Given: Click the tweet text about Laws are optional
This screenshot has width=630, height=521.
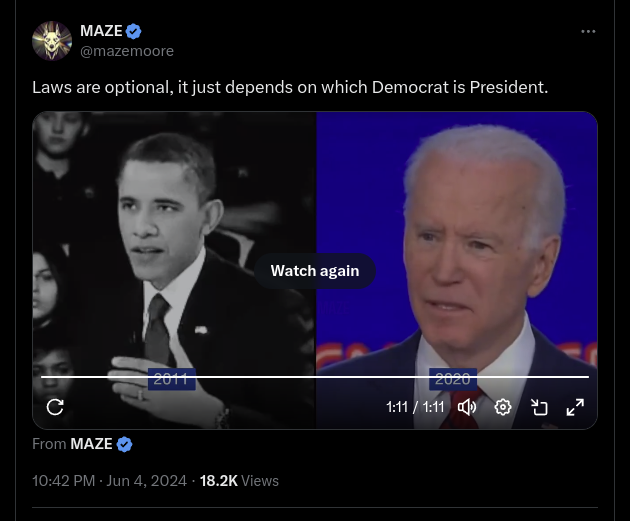Looking at the screenshot, I should coord(290,87).
